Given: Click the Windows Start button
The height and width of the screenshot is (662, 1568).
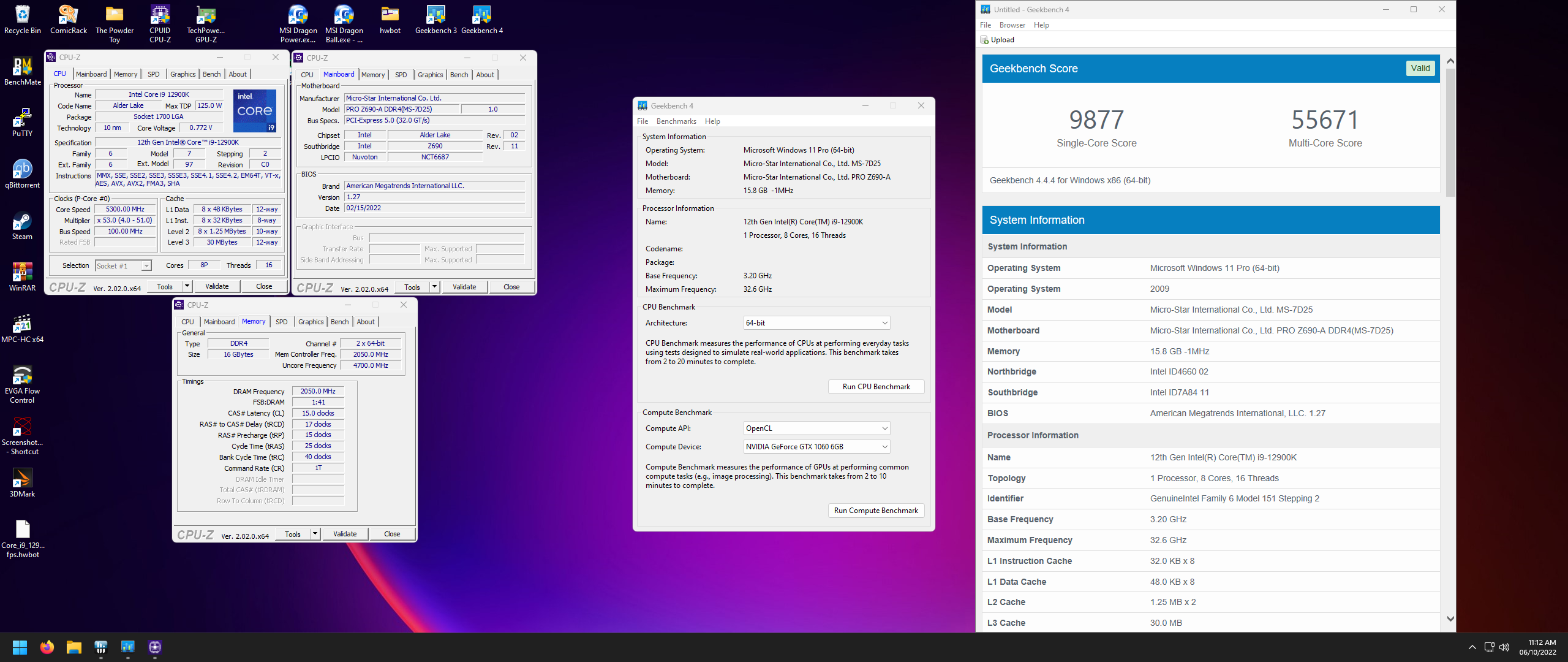Looking at the screenshot, I should (x=20, y=647).
